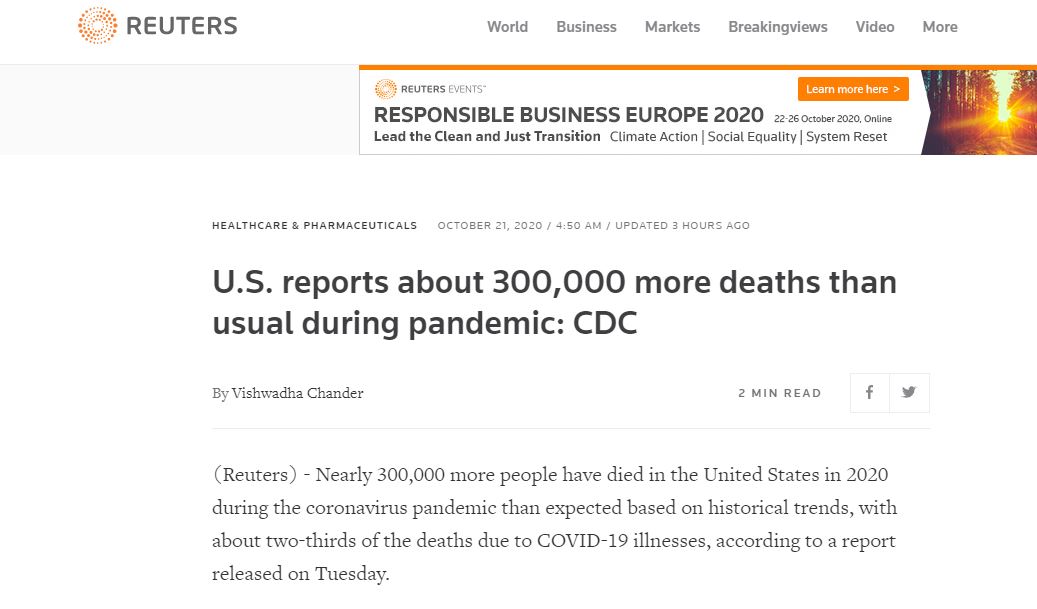Click the Learn more here button

(x=852, y=89)
